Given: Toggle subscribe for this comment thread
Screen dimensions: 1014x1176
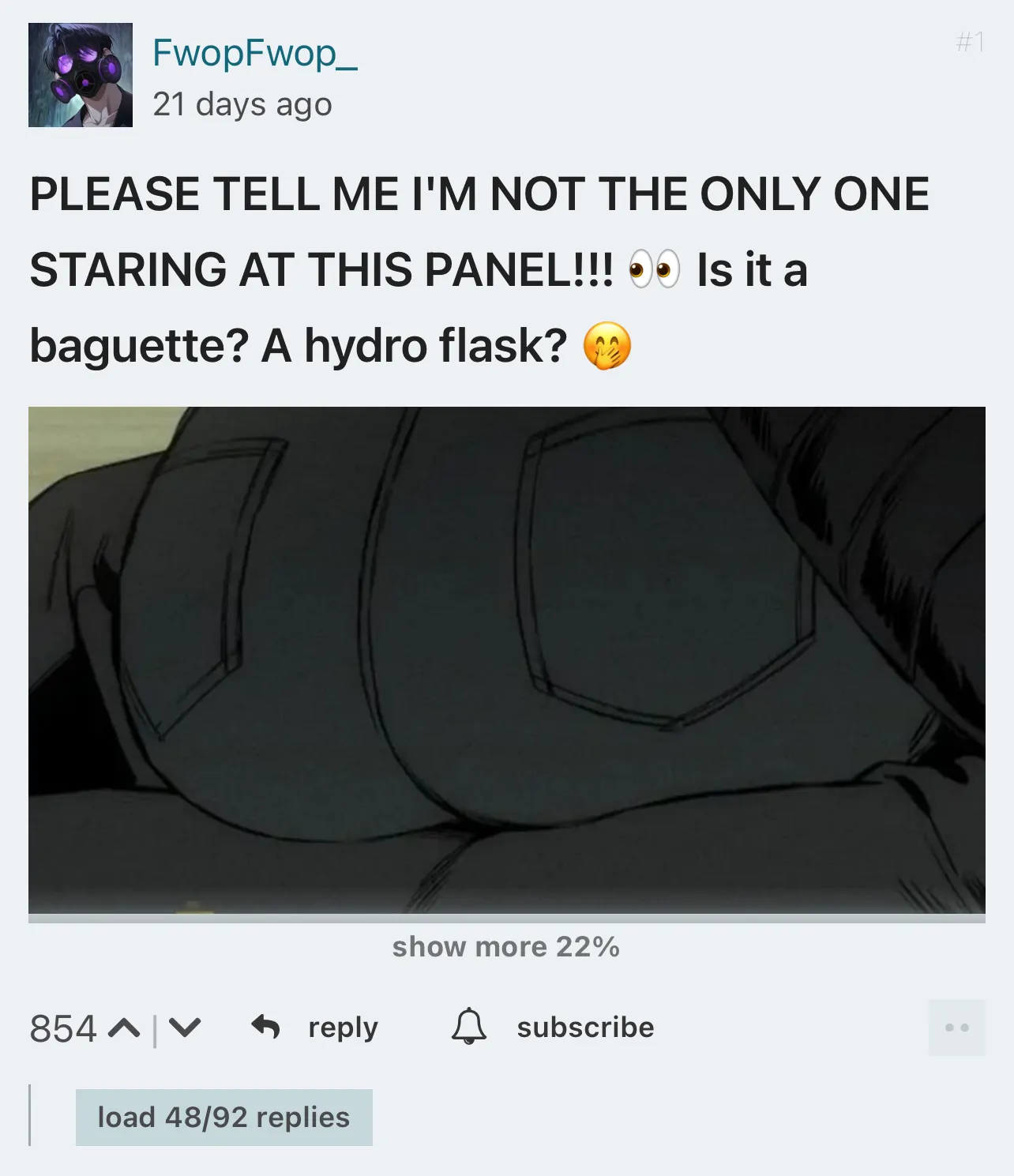Looking at the screenshot, I should point(585,1027).
